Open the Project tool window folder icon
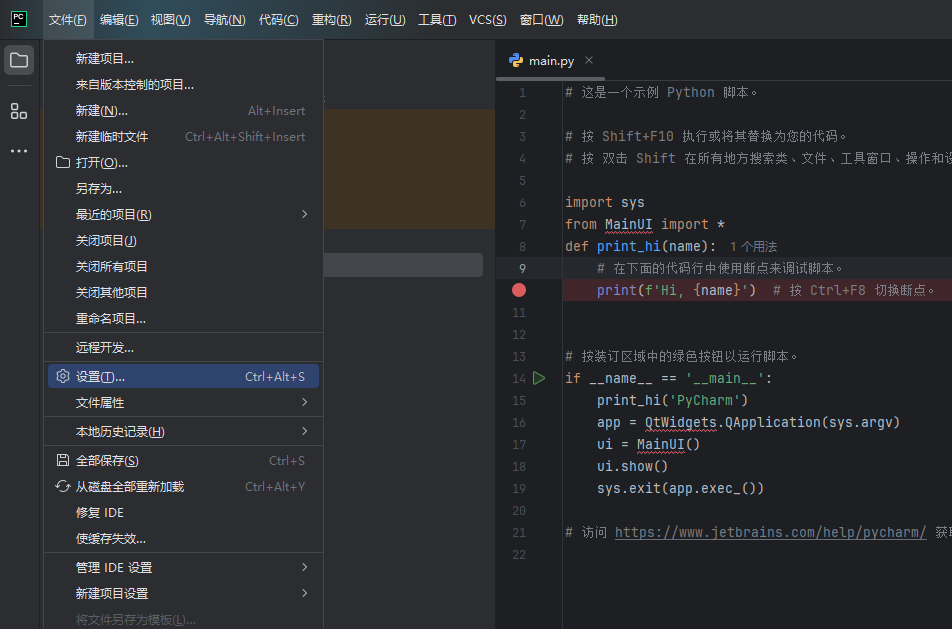 click(x=18, y=60)
